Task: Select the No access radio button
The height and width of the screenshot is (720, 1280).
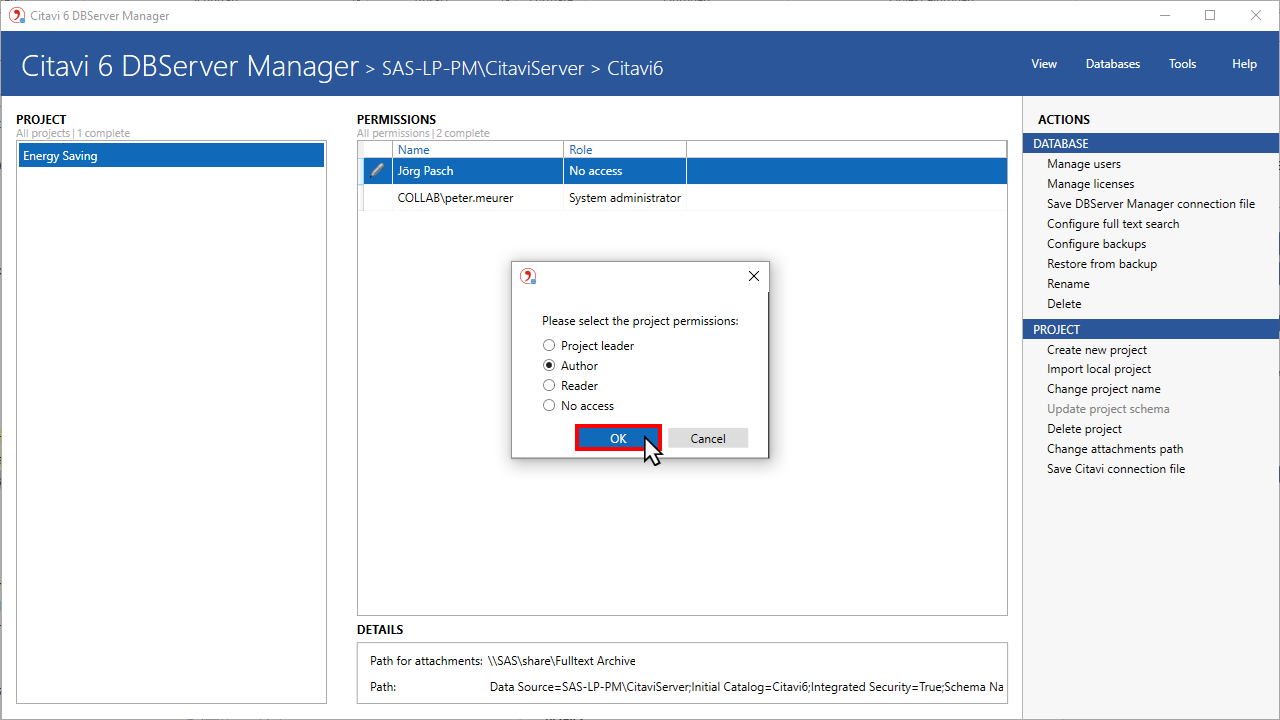Action: point(549,406)
